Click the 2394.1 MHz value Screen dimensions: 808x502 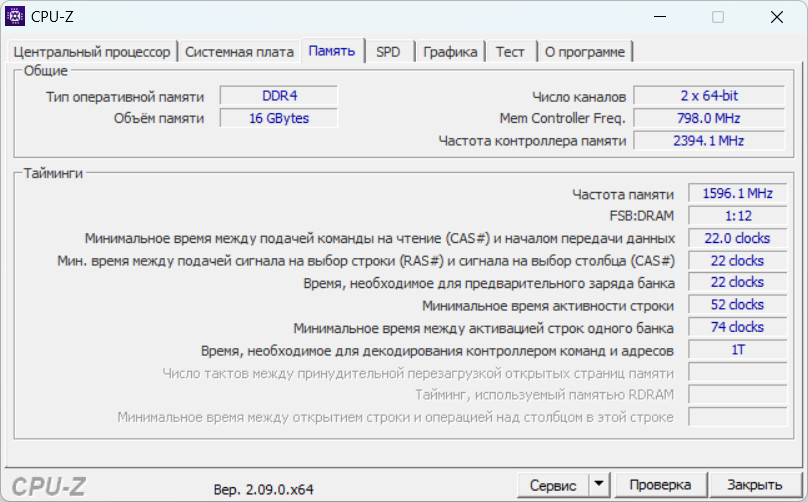(x=709, y=141)
